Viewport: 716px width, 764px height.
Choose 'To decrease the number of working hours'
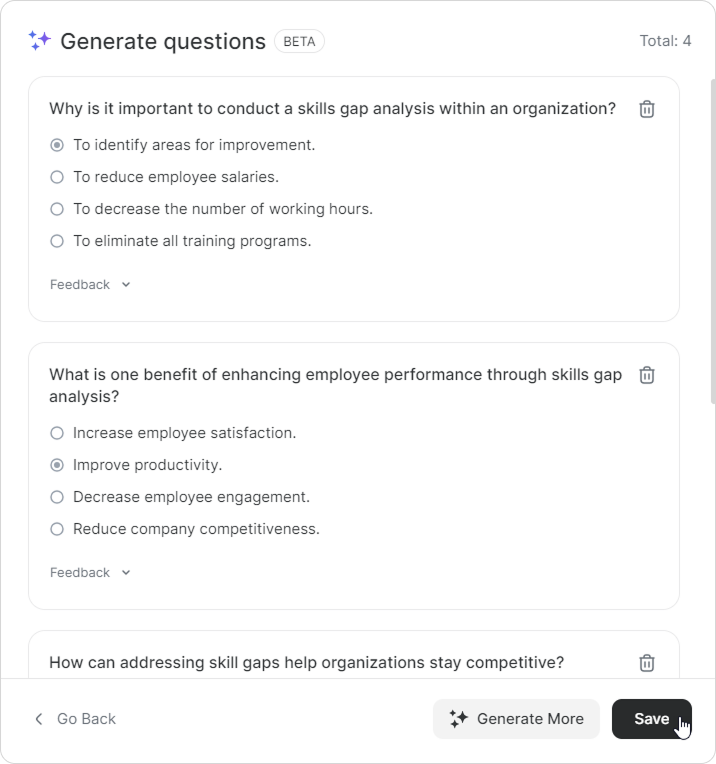point(57,209)
